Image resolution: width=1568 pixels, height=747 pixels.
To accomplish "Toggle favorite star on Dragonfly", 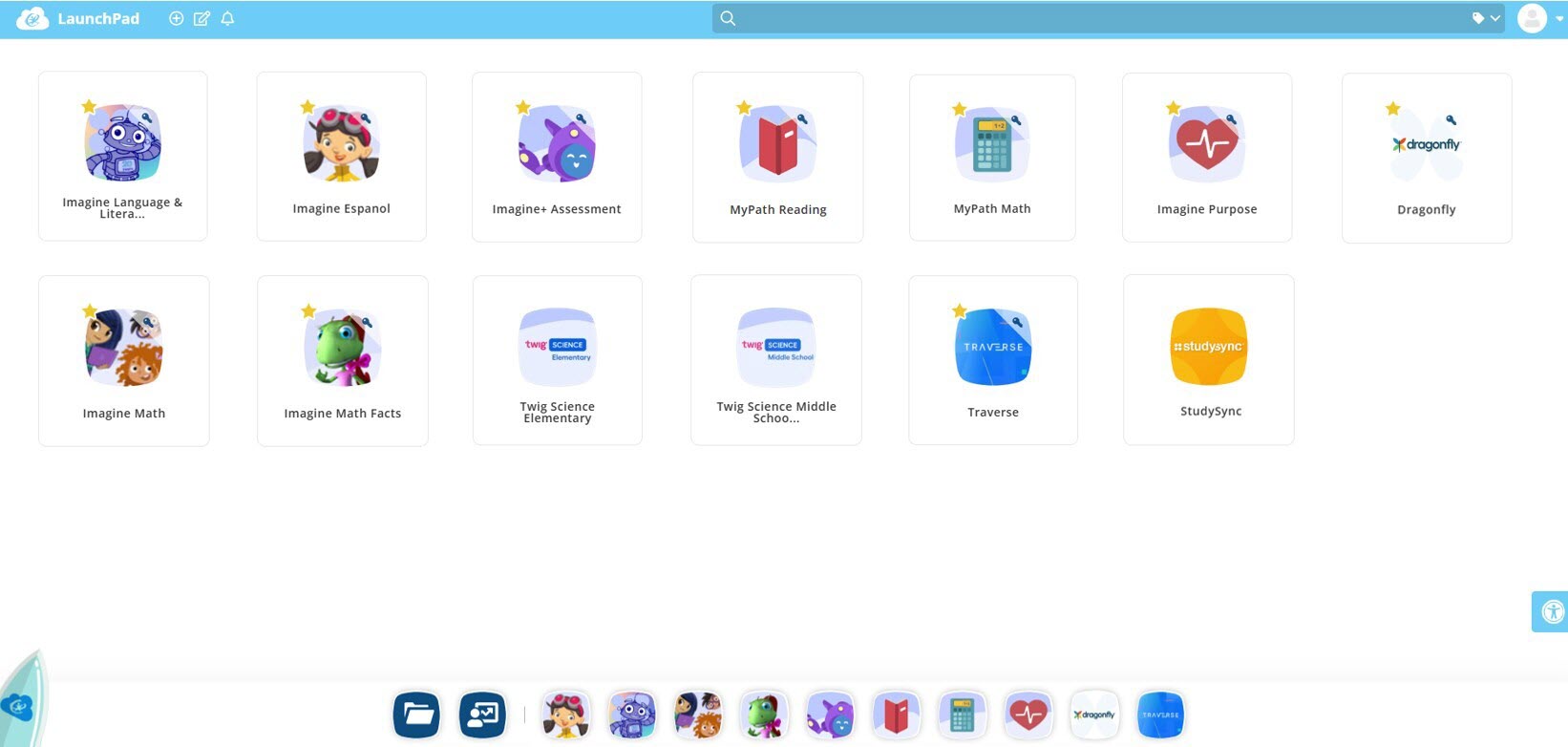I will click(1393, 108).
